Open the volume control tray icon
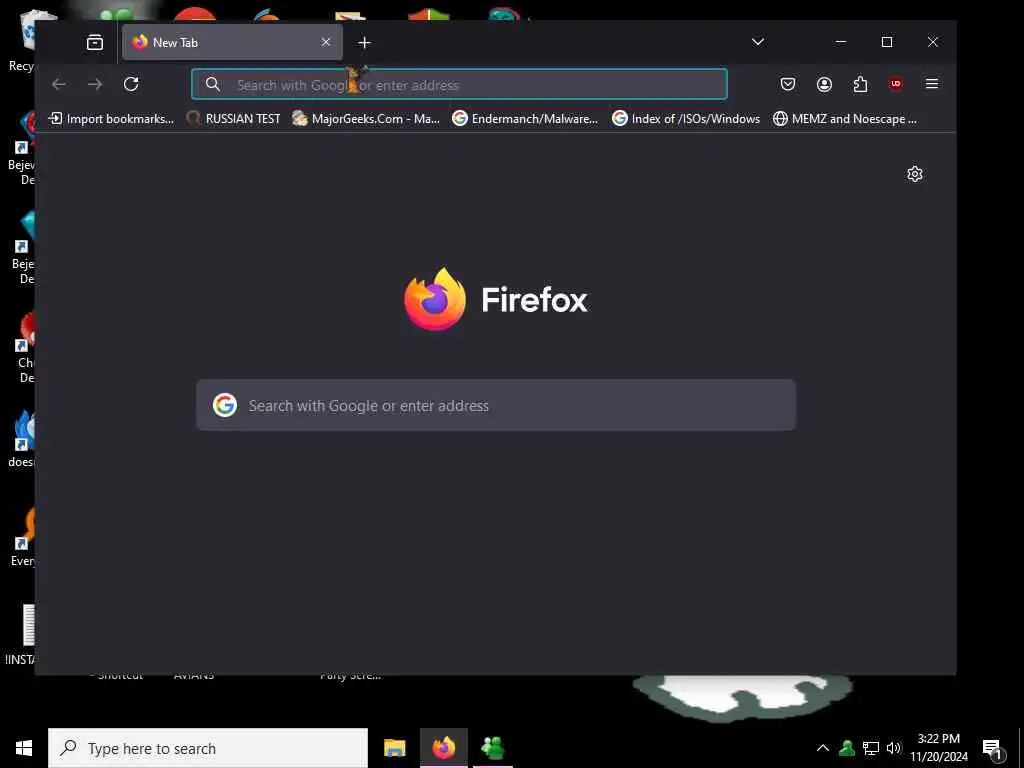The height and width of the screenshot is (768, 1024). coord(894,748)
